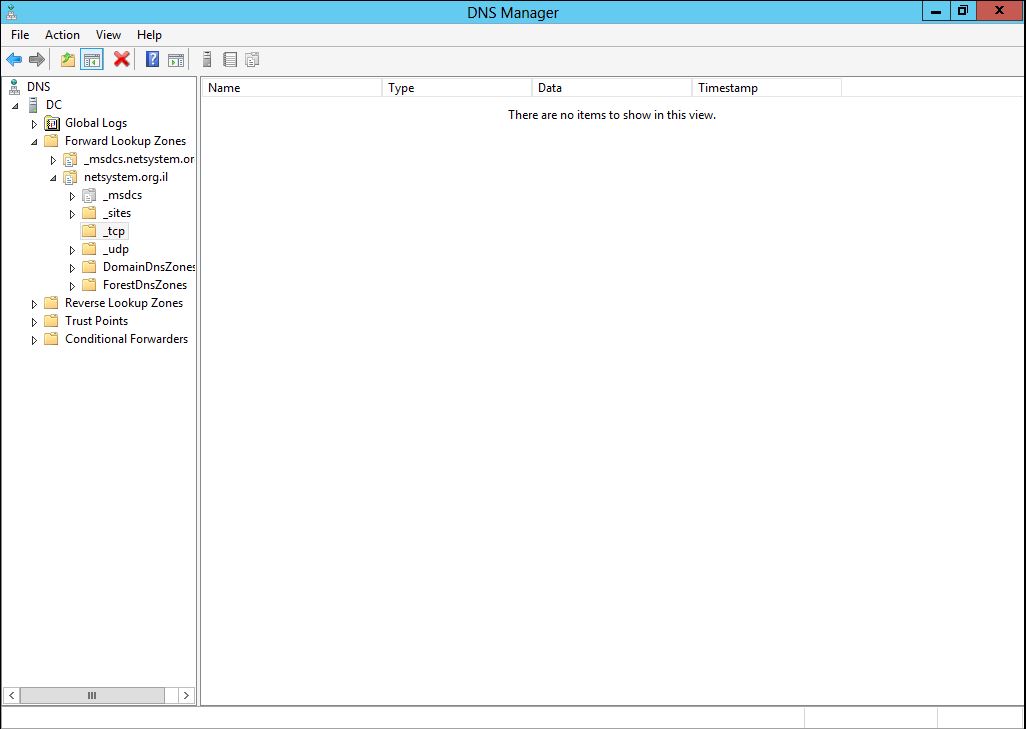Toggle the console tree pane button
Viewport: 1026px width, 729px height.
point(92,60)
